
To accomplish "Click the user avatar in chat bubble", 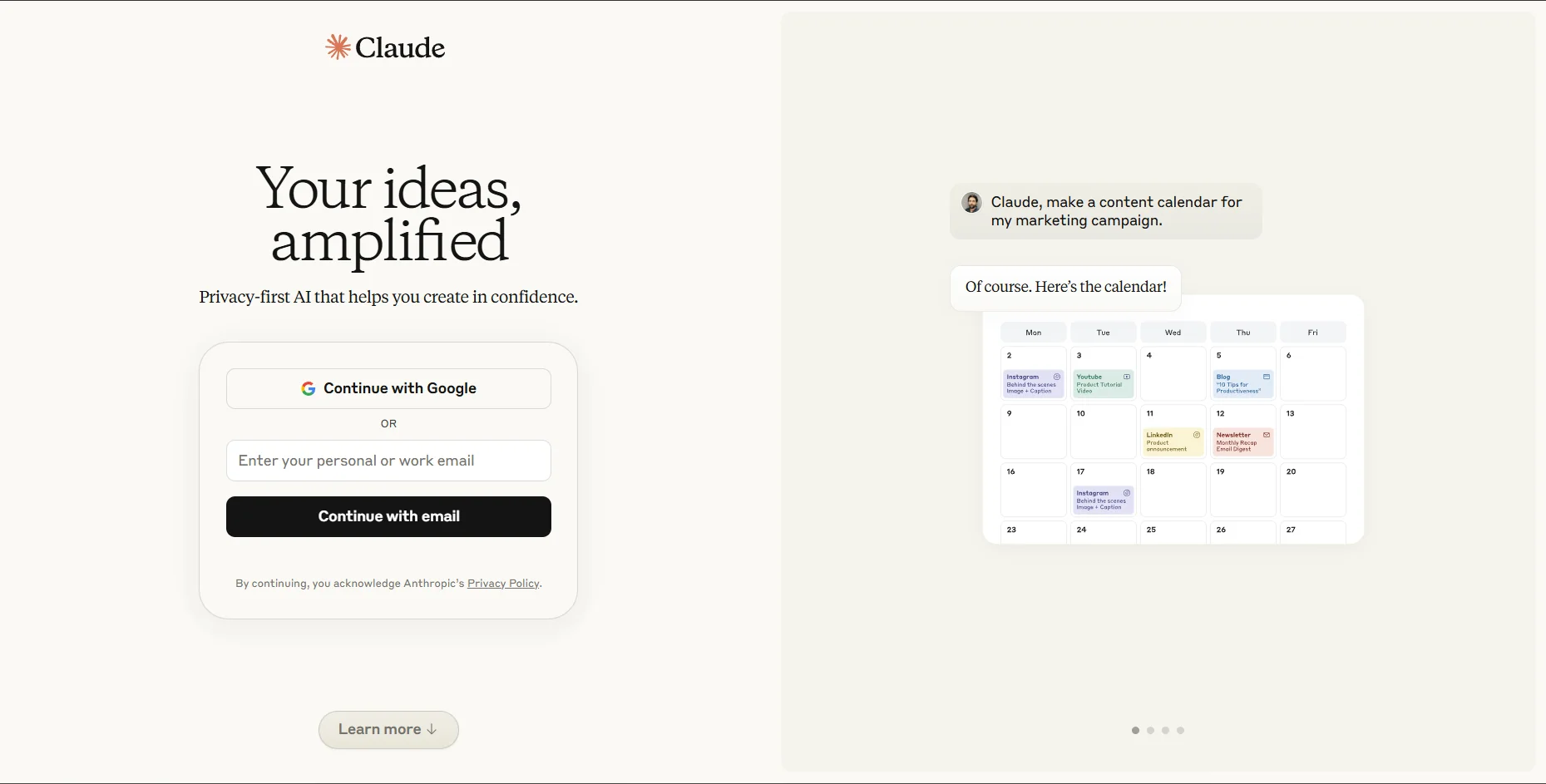I will (x=971, y=202).
